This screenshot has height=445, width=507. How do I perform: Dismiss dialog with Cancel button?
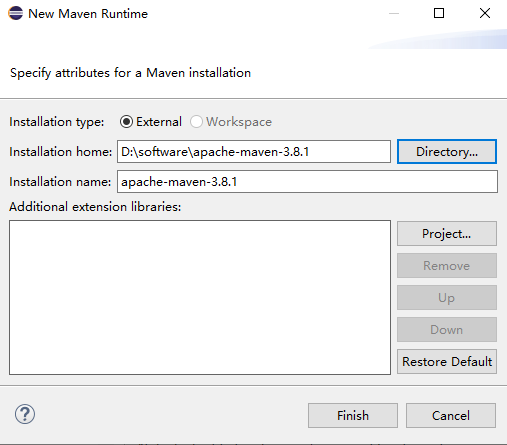[451, 416]
